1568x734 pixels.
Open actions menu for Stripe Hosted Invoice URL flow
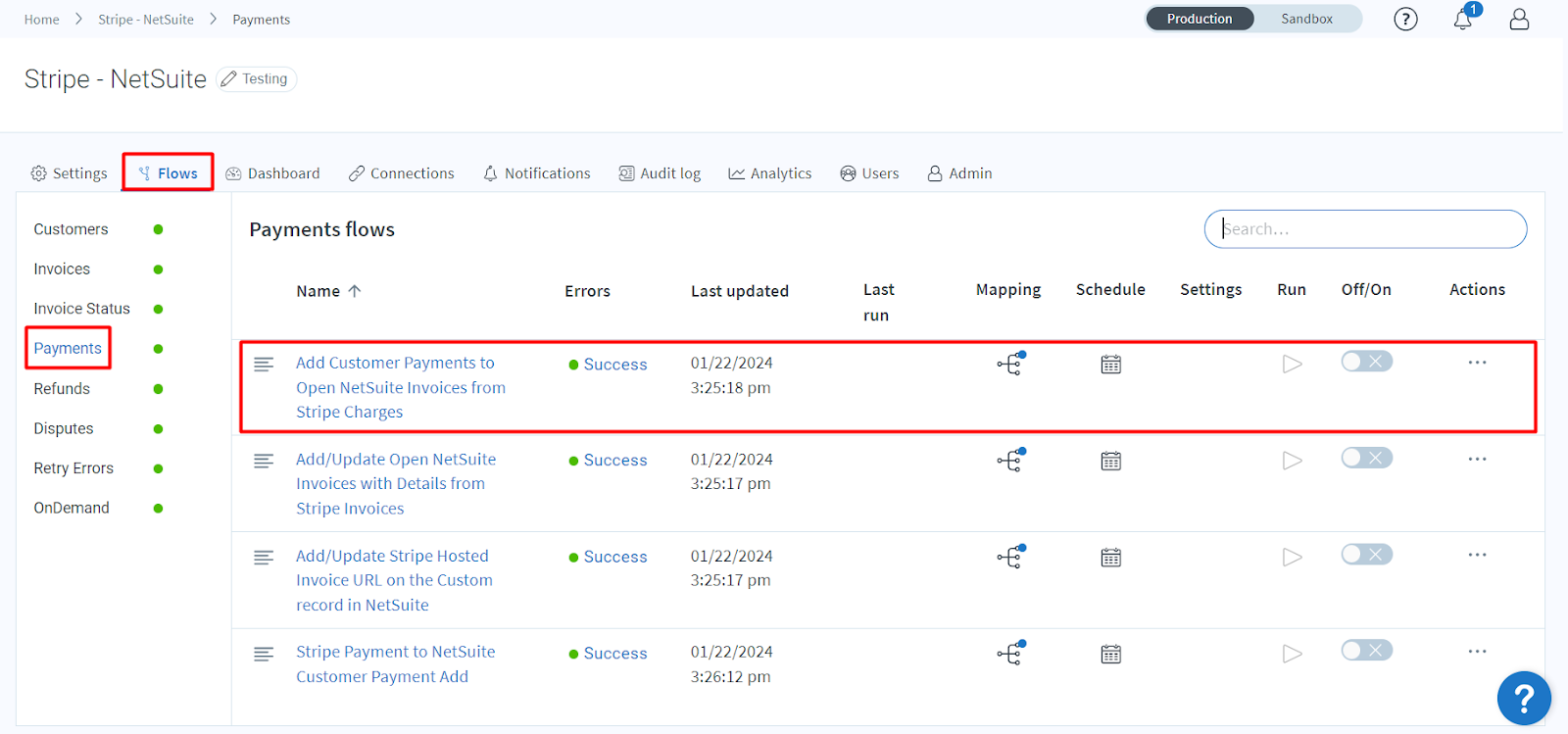coord(1477,555)
